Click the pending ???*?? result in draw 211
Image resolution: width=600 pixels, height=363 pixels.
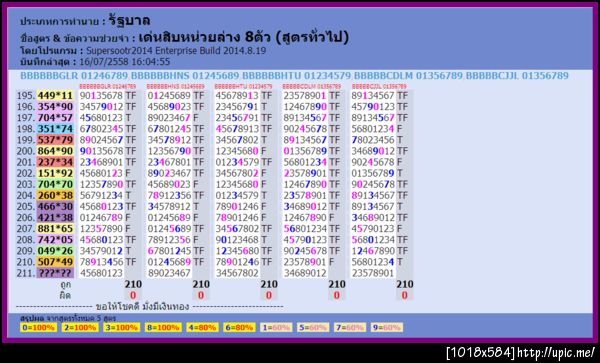pyautogui.click(x=55, y=273)
